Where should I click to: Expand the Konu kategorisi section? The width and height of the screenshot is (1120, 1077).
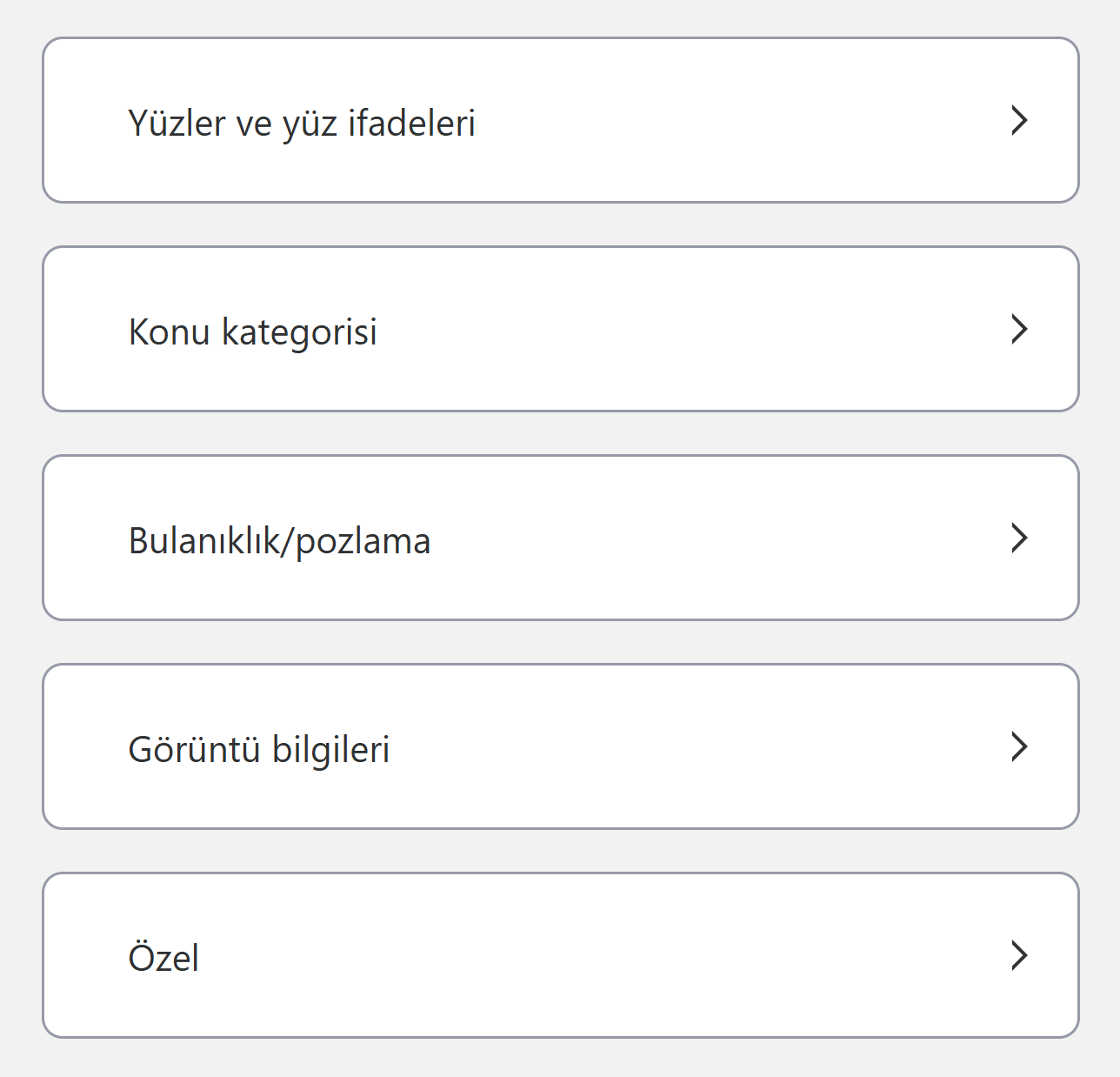pyautogui.click(x=560, y=329)
